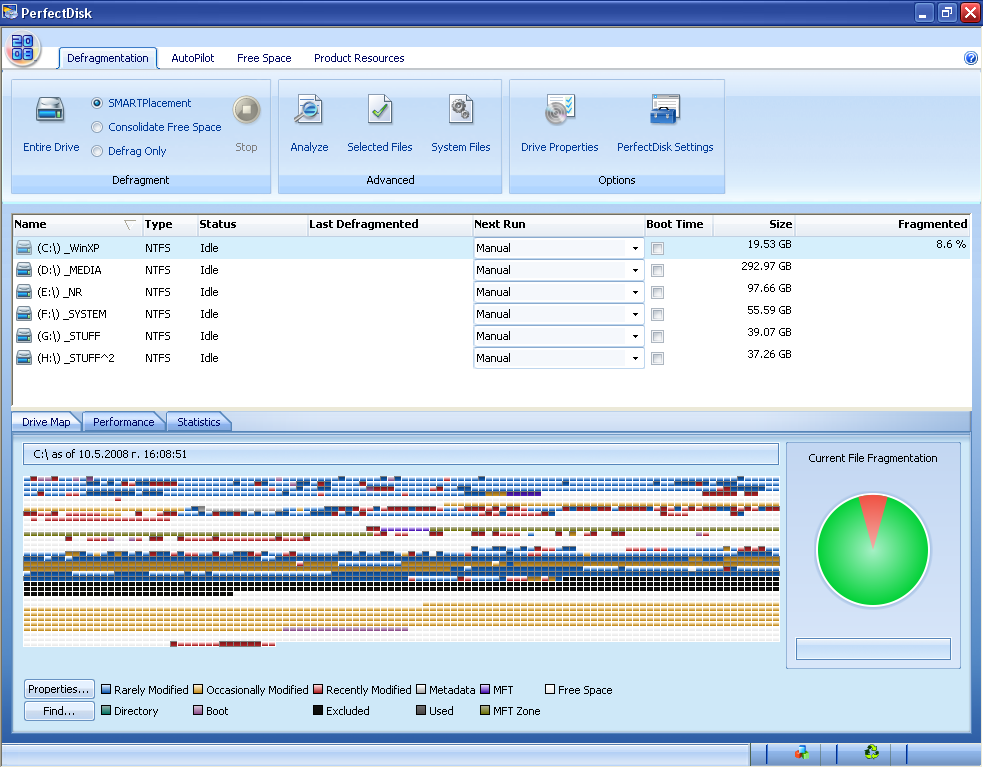Click the sort arrow in Name column
983x768 pixels.
130,224
